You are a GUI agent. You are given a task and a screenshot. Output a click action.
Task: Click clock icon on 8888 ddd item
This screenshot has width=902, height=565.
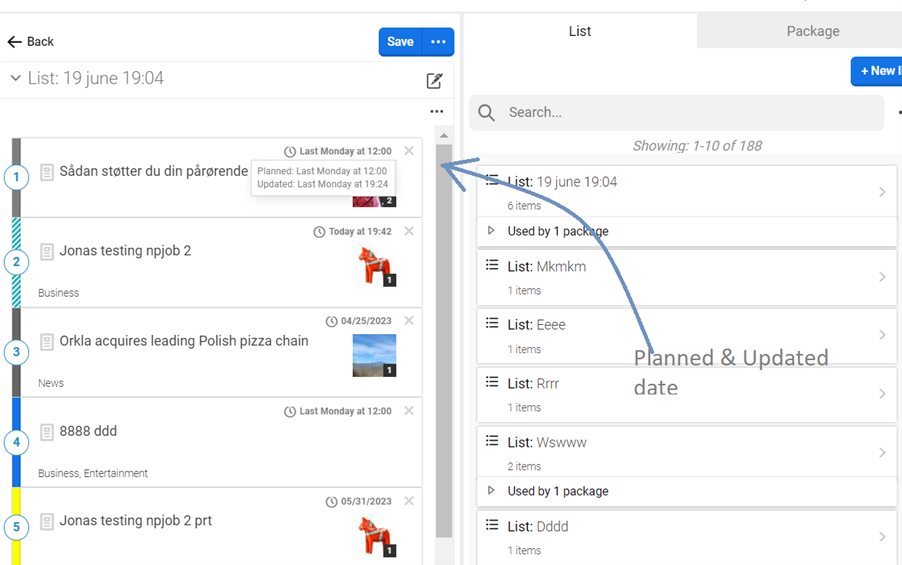290,412
